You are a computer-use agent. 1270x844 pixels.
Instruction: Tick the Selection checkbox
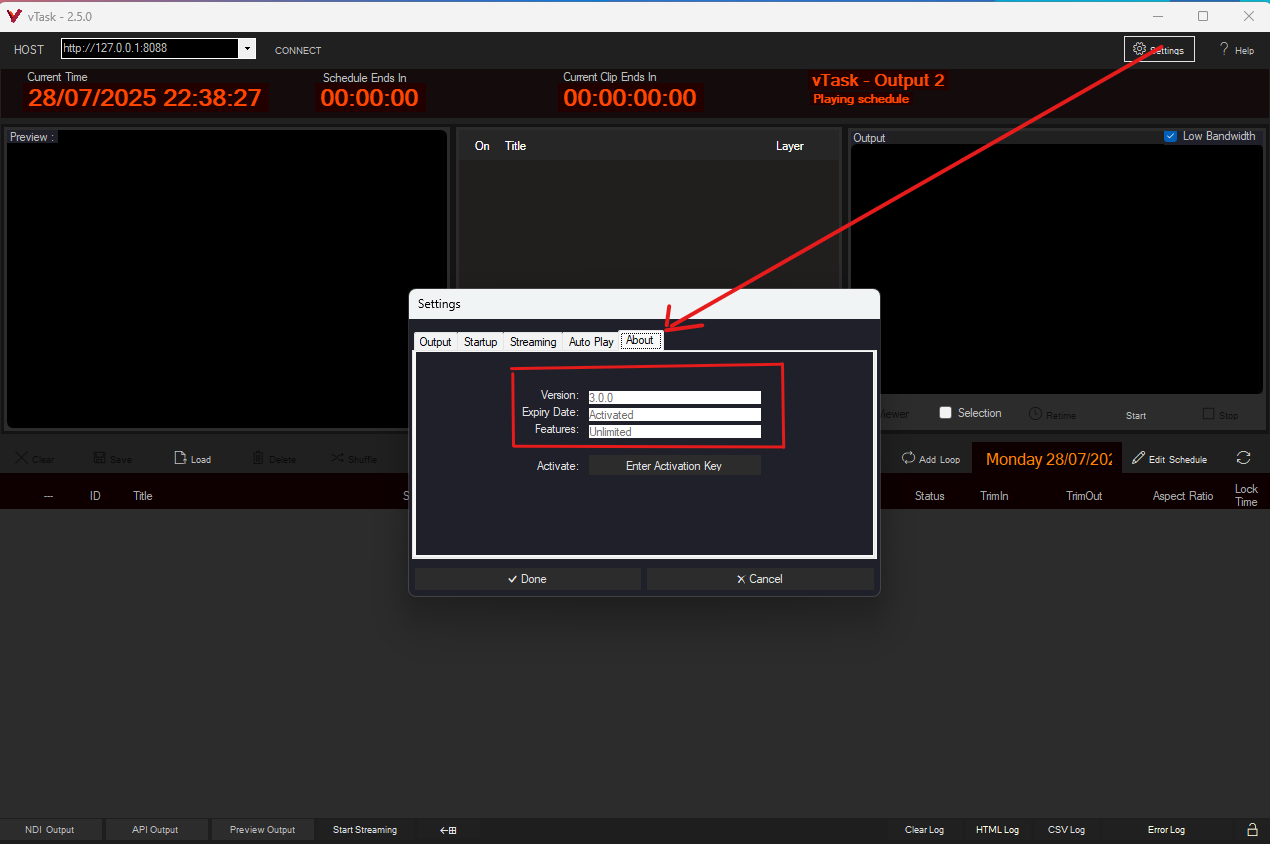click(x=945, y=413)
